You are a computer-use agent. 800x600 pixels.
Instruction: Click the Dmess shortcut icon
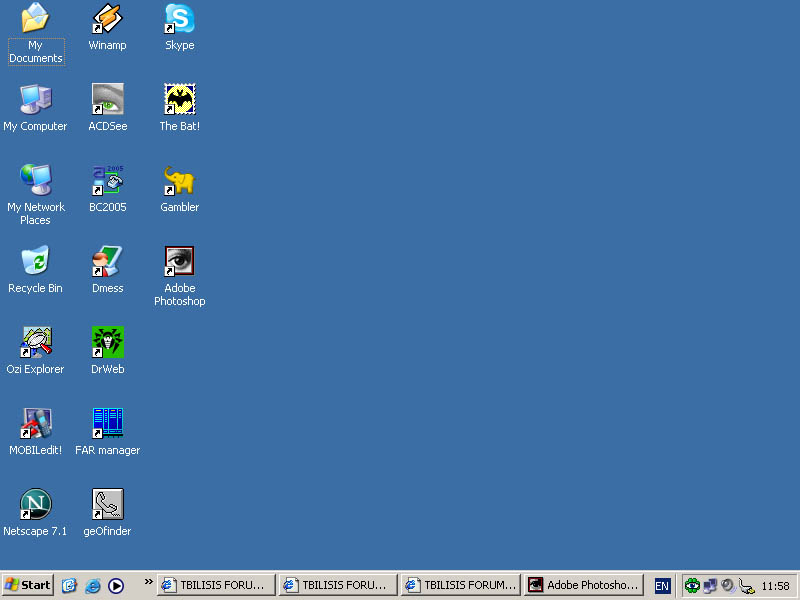[107, 270]
